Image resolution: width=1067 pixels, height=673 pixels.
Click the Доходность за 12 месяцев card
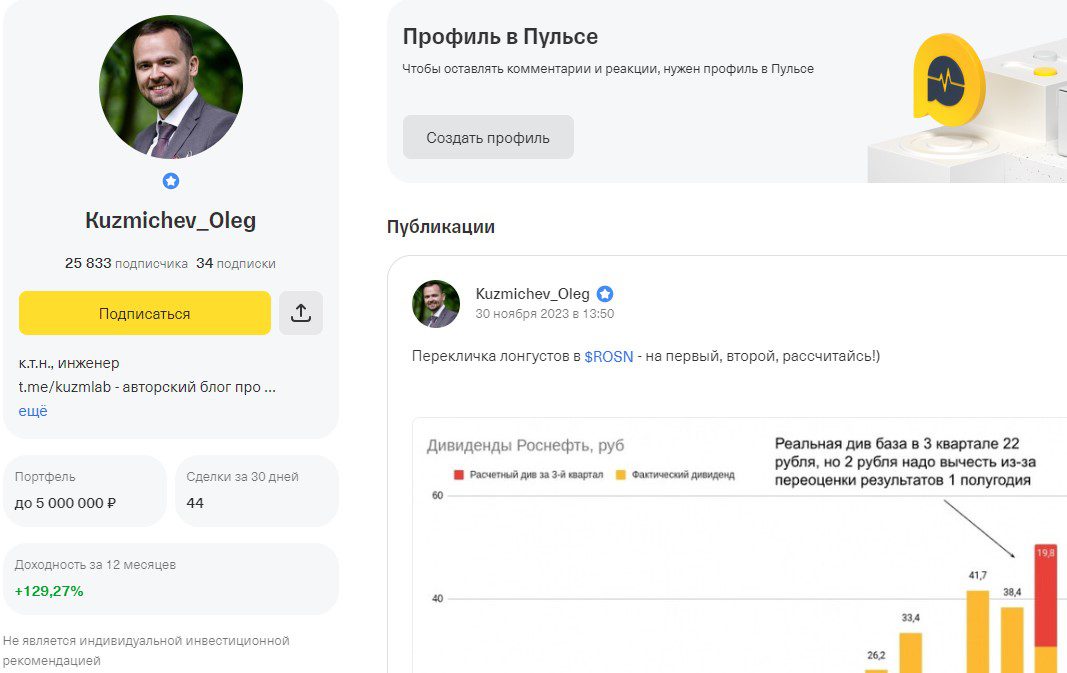[x=171, y=578]
